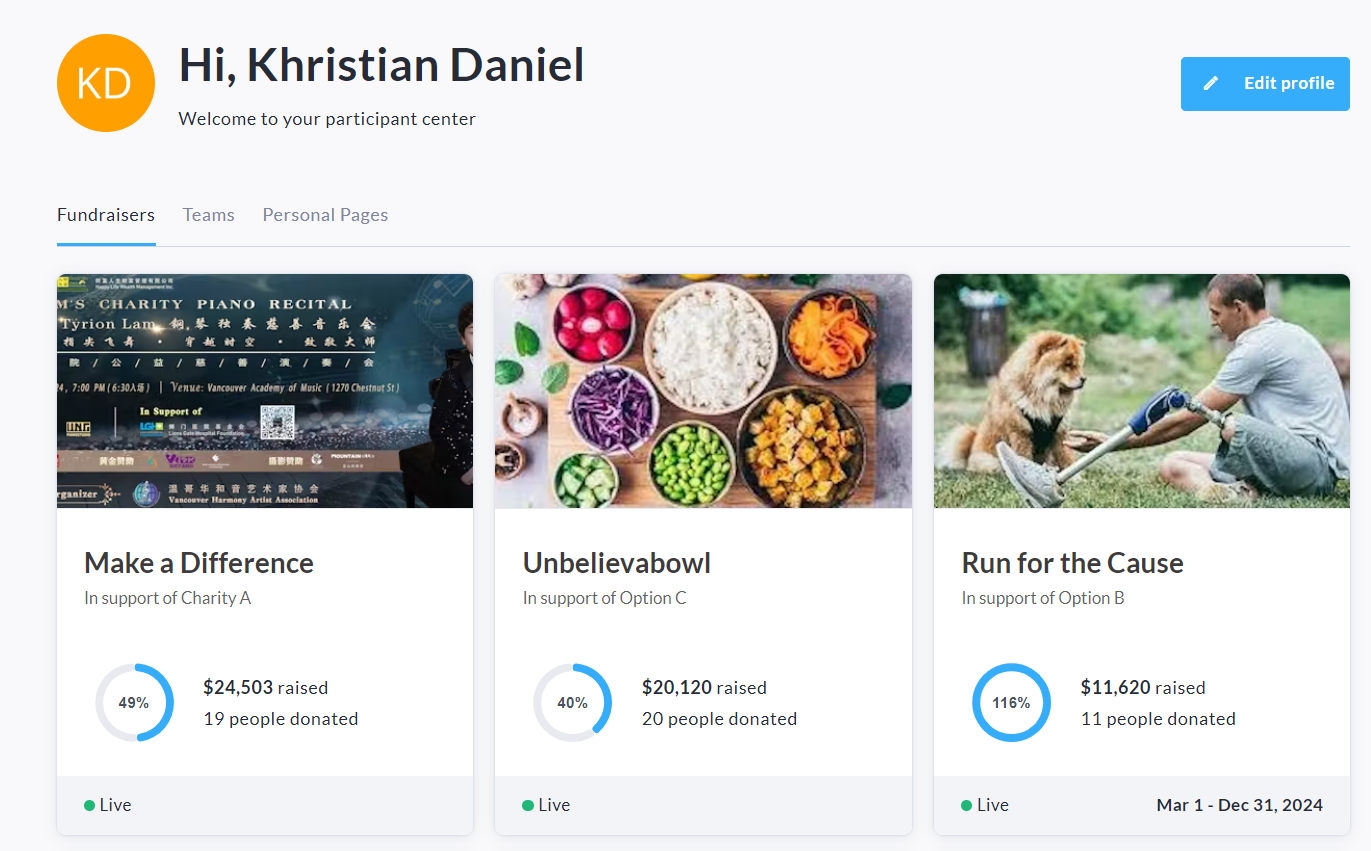
Task: Open the Run for the Cause title
Action: tap(1072, 563)
